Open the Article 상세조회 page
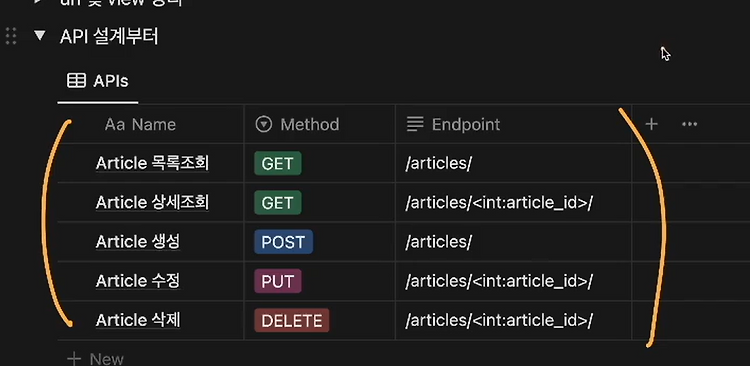Screen dimensions: 750x366 point(152,203)
